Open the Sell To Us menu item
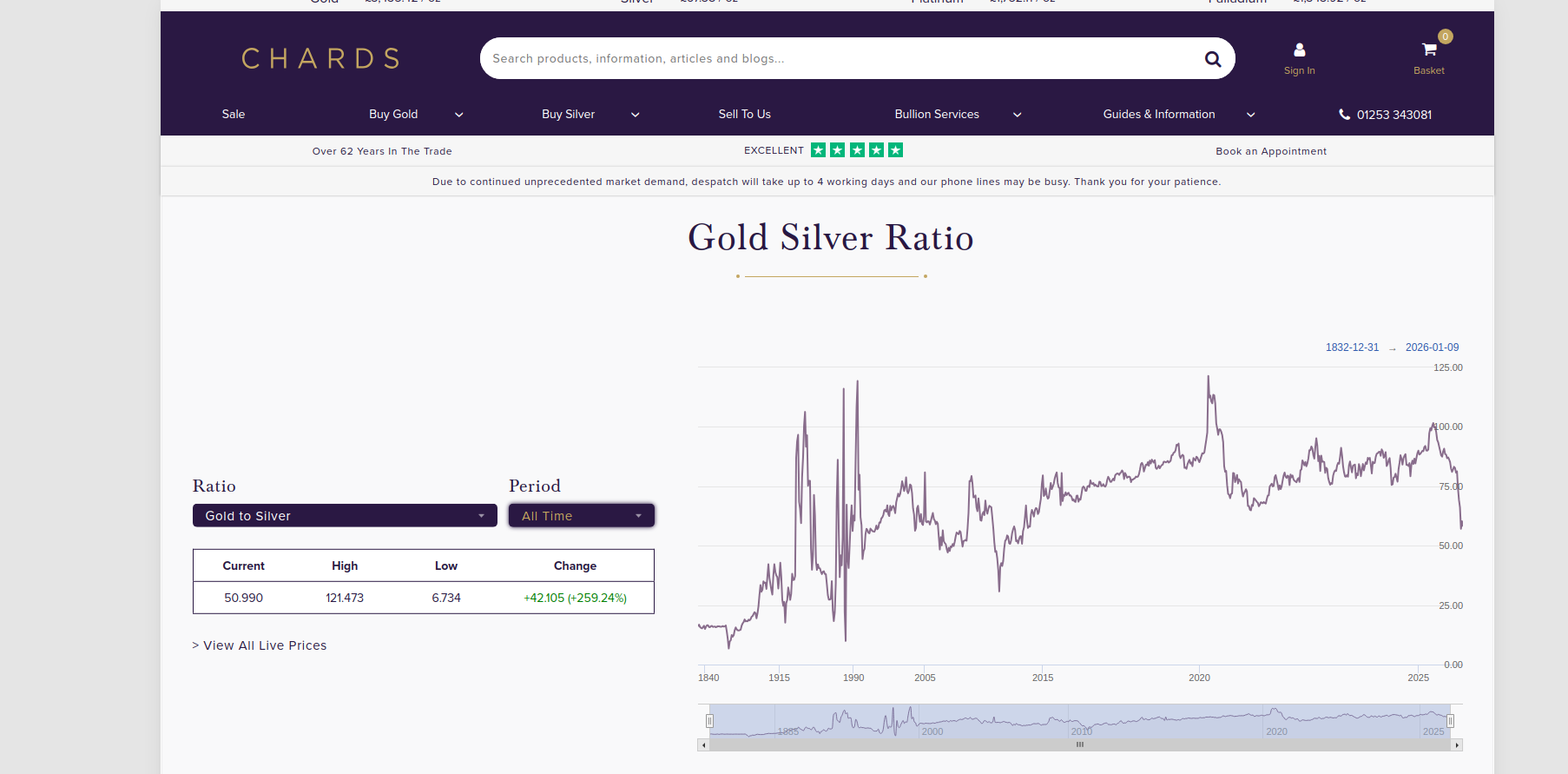This screenshot has width=1568, height=774. click(x=744, y=115)
